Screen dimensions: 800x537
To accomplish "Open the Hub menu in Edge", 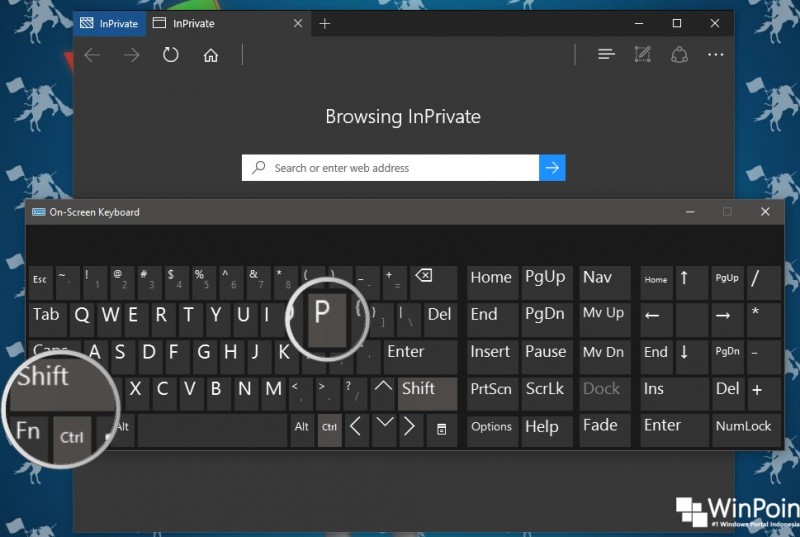I will click(606, 54).
